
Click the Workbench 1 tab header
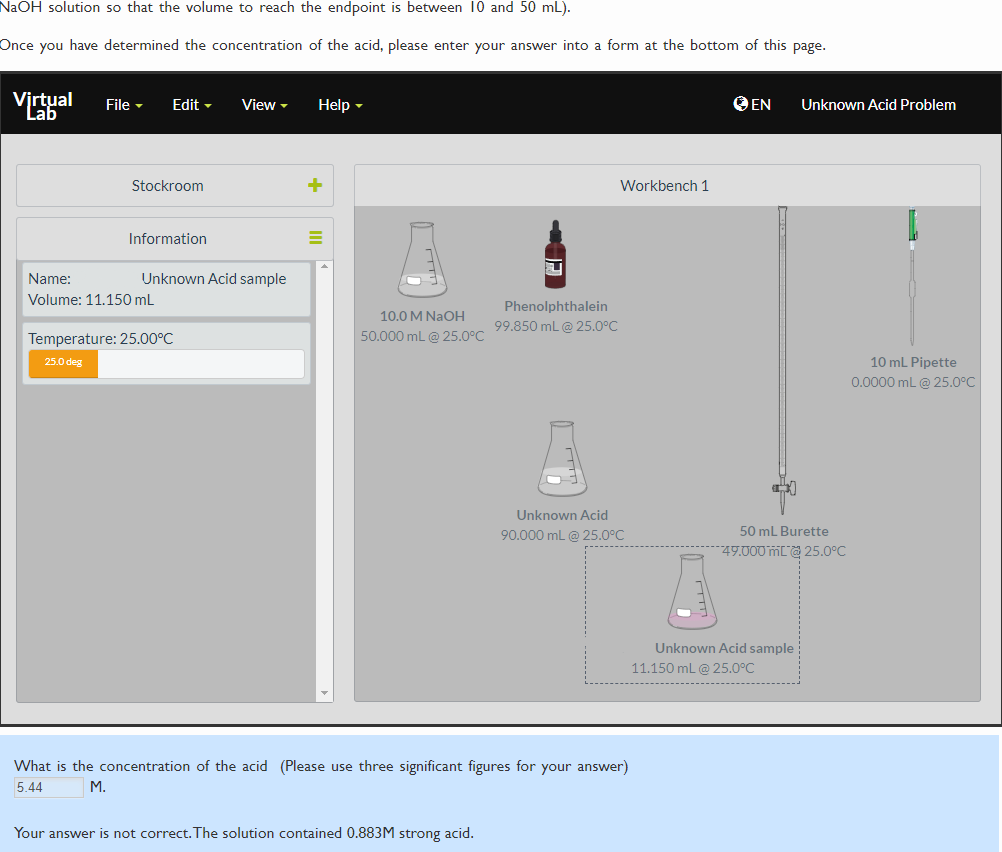[x=667, y=185]
